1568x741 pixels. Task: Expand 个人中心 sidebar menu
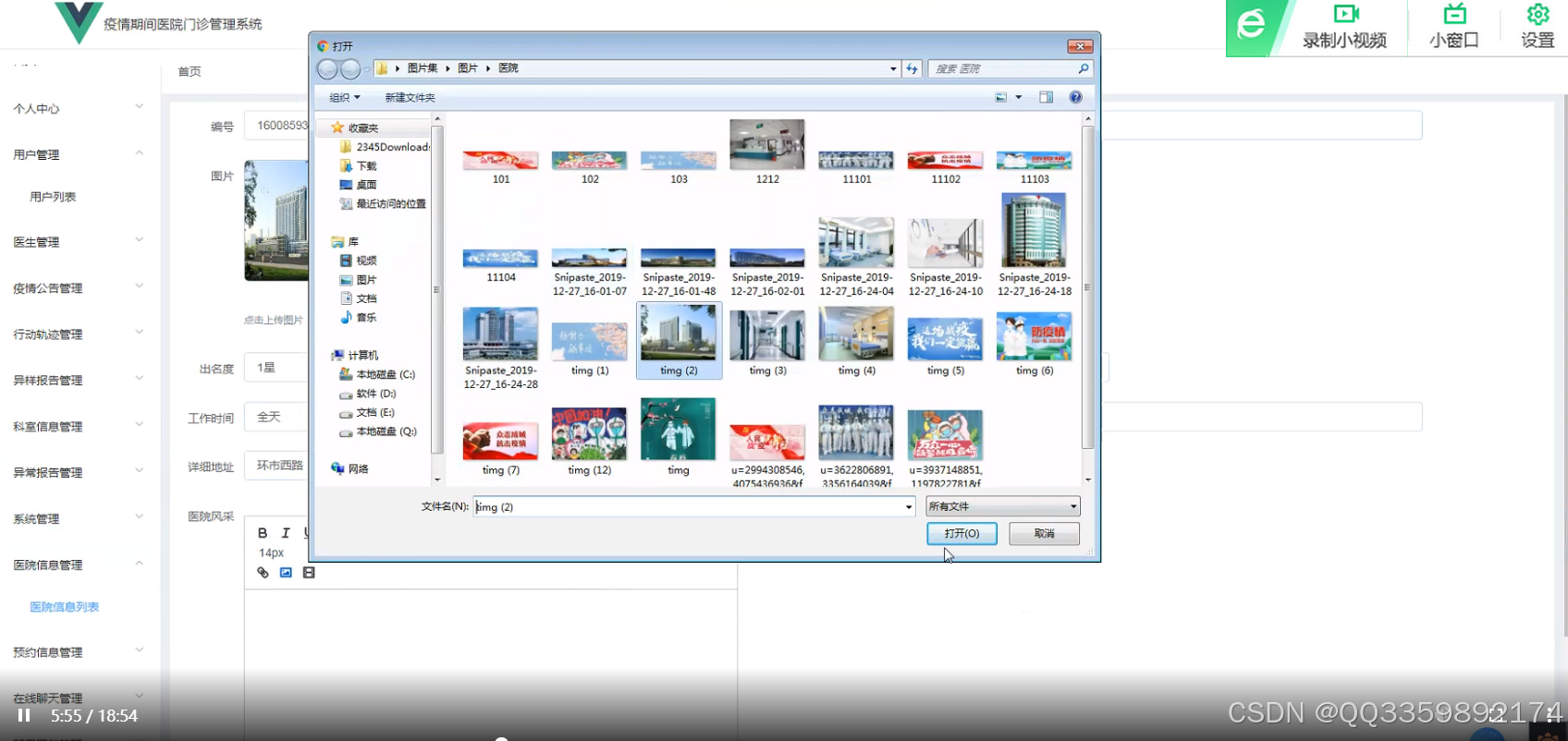coord(78,108)
